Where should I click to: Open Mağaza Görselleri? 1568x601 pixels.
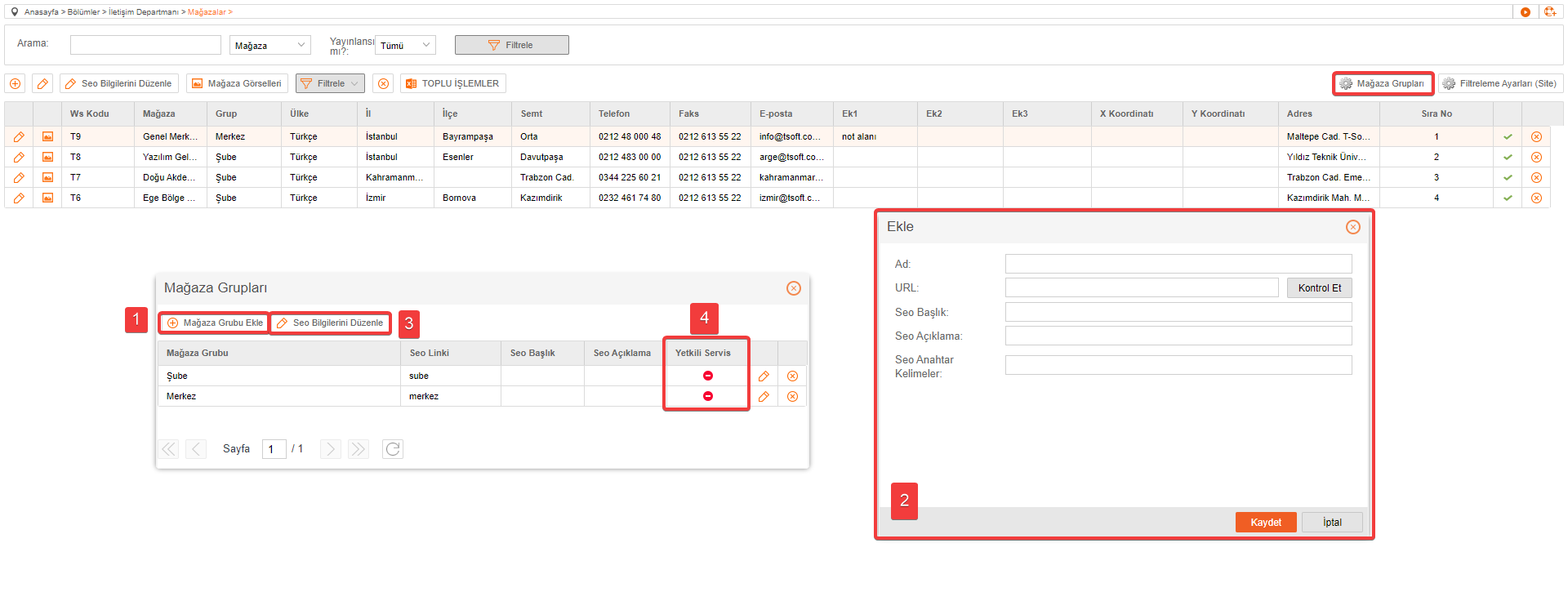point(237,83)
